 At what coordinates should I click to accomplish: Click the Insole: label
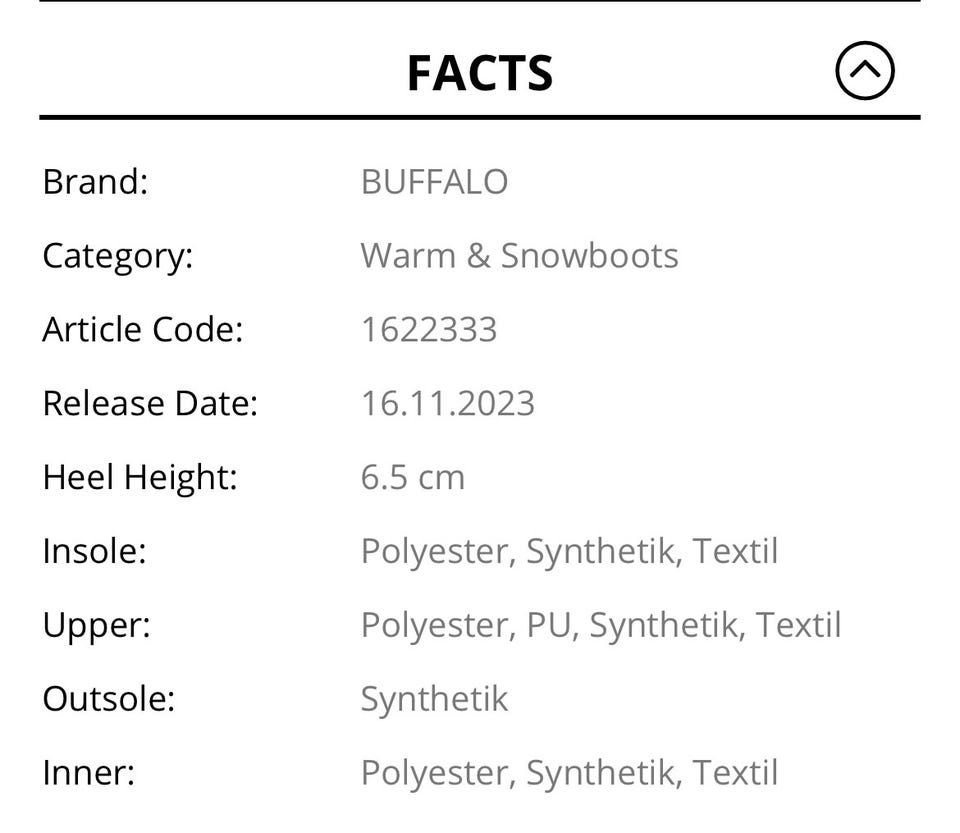coord(94,551)
